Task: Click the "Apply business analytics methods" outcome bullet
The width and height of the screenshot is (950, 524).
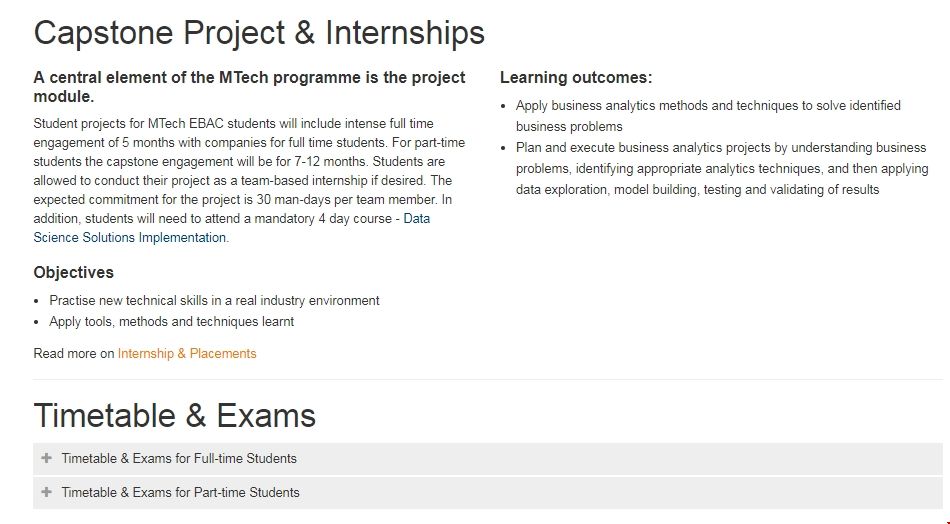Action: point(708,105)
